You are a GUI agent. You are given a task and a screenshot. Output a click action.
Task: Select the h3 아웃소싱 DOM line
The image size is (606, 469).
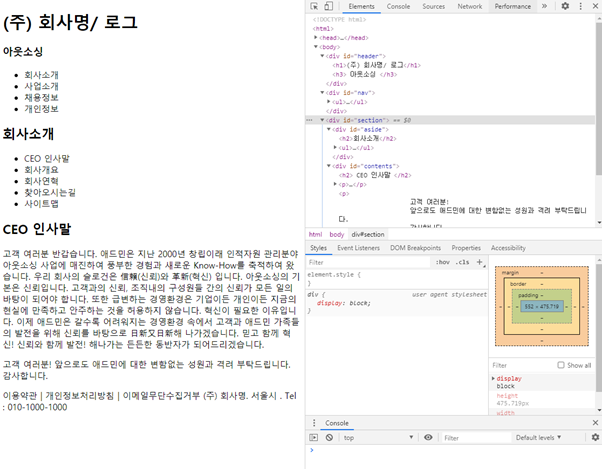pos(364,74)
